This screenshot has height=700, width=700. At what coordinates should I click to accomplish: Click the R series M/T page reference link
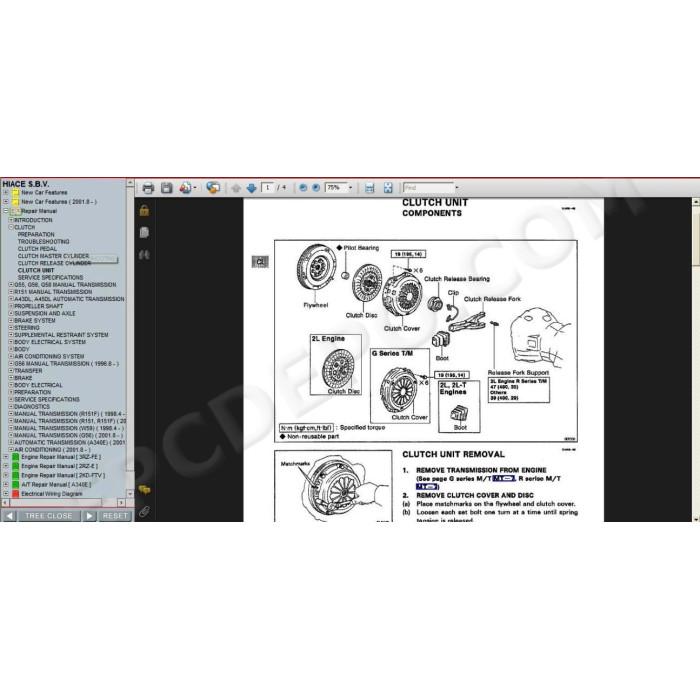pyautogui.click(x=427, y=487)
